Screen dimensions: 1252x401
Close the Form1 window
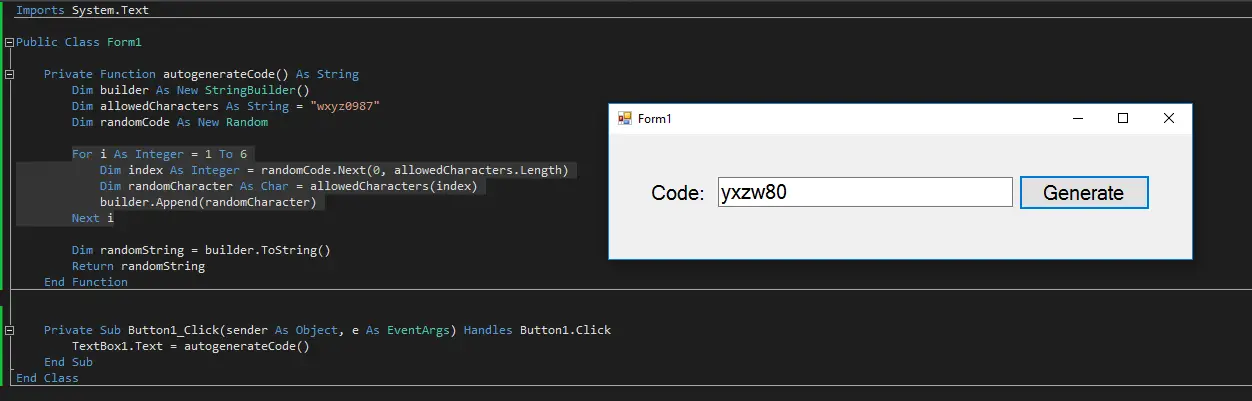pyautogui.click(x=1169, y=118)
